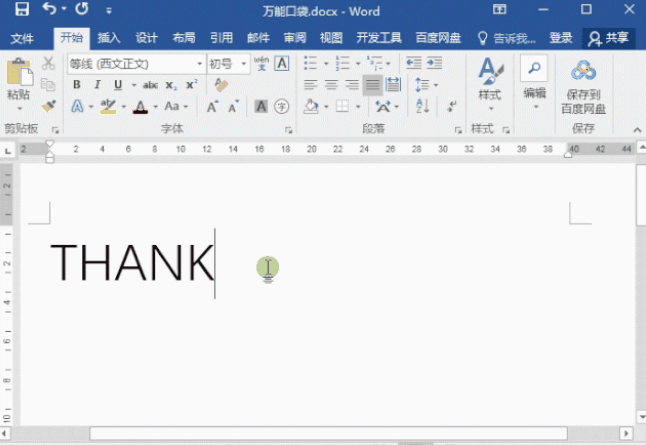Open ribbon display options

pyautogui.click(x=499, y=9)
